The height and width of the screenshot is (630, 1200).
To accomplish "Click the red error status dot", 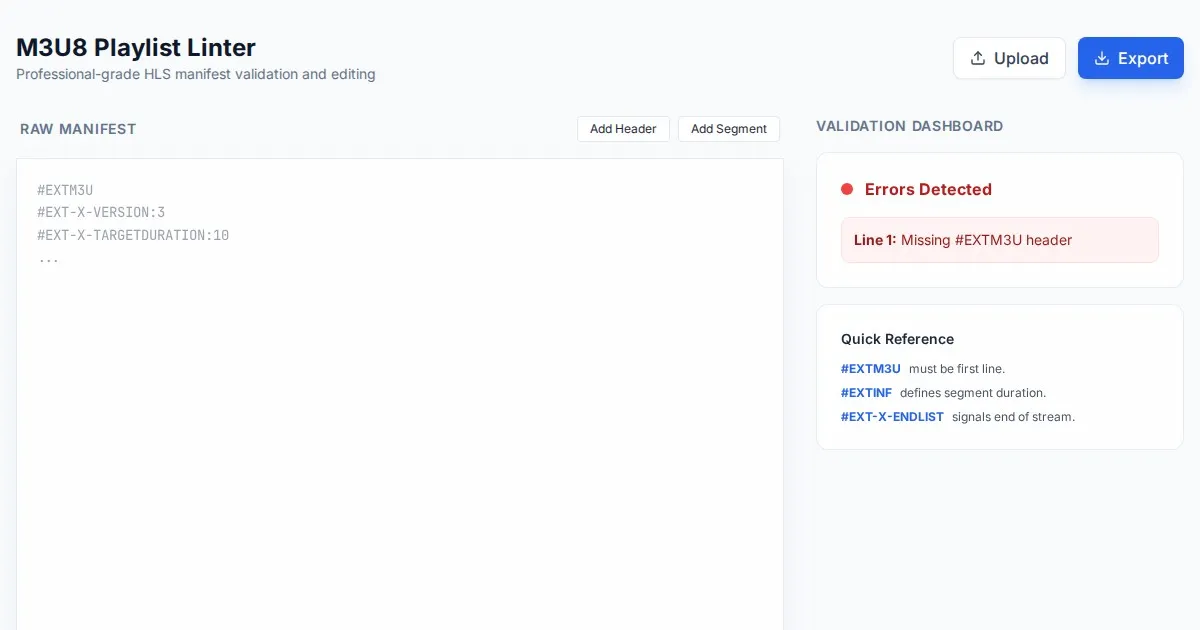I will point(847,189).
